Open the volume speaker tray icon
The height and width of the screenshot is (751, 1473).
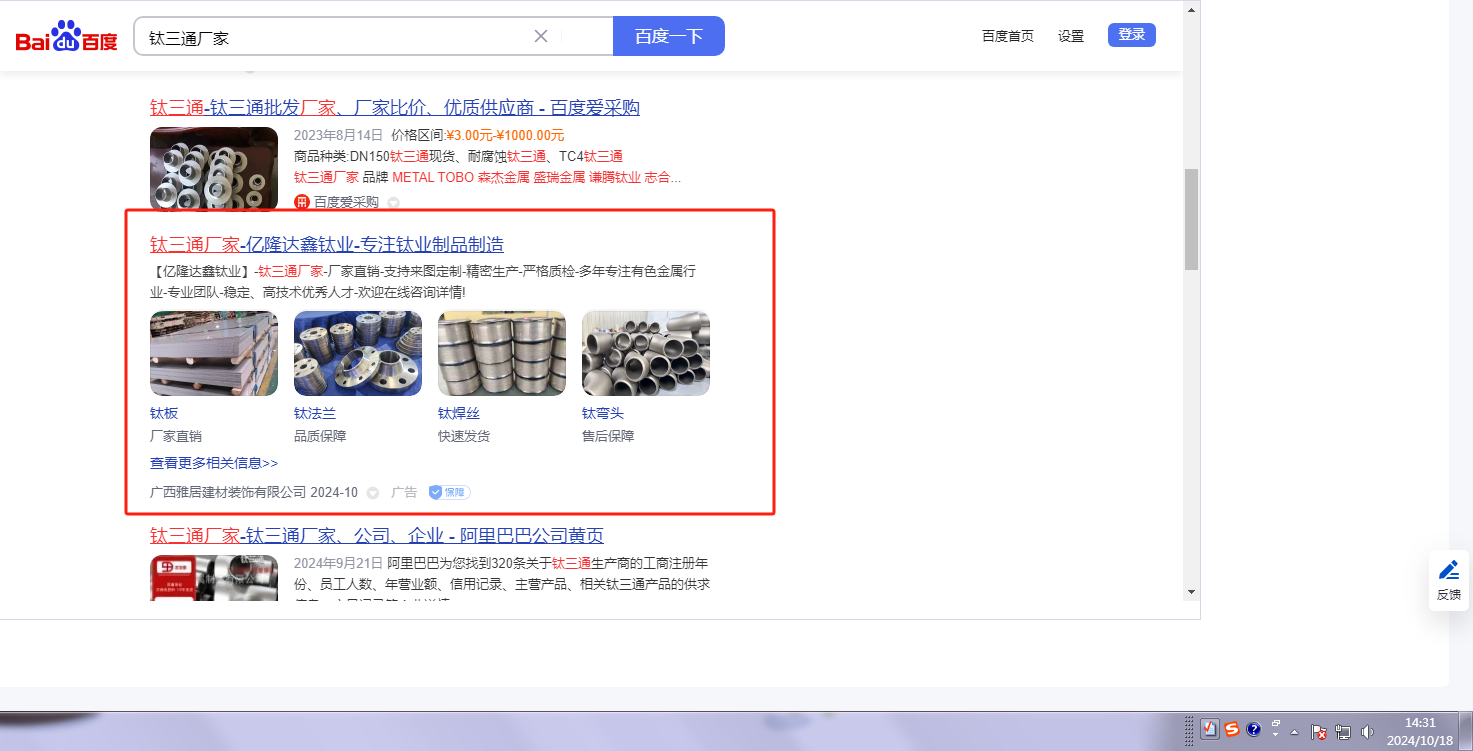[x=1367, y=732]
